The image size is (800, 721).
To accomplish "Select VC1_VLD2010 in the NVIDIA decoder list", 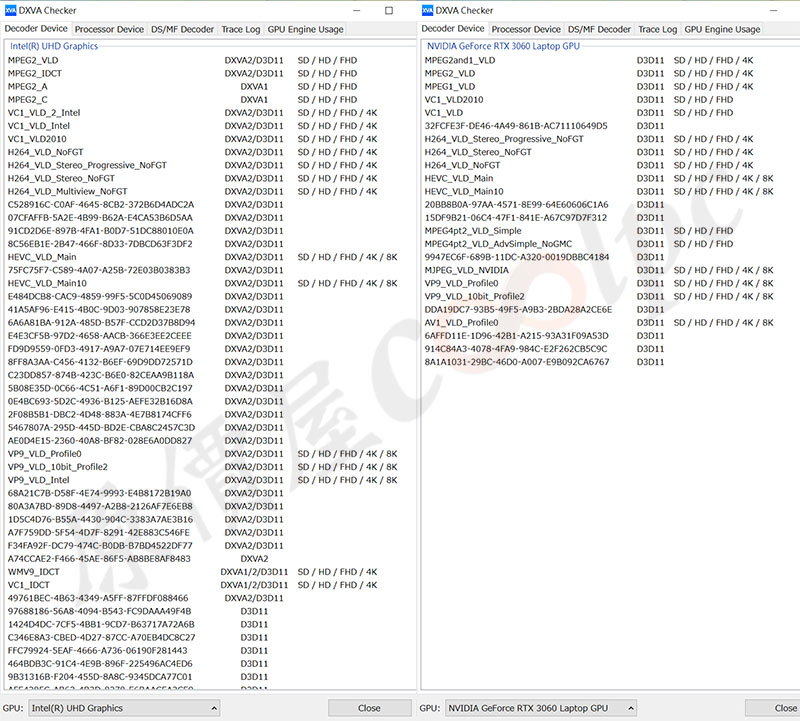I will pos(579,100).
